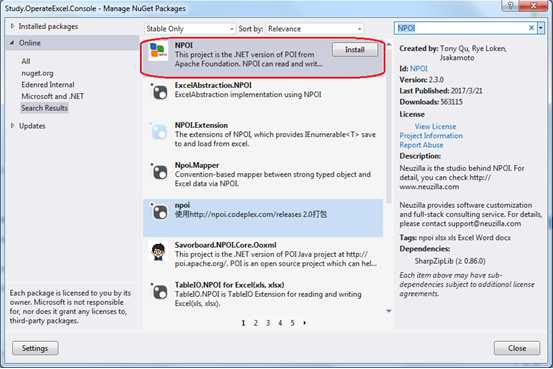Click the NPOI package logo icon
The height and width of the screenshot is (369, 553).
pos(158,50)
